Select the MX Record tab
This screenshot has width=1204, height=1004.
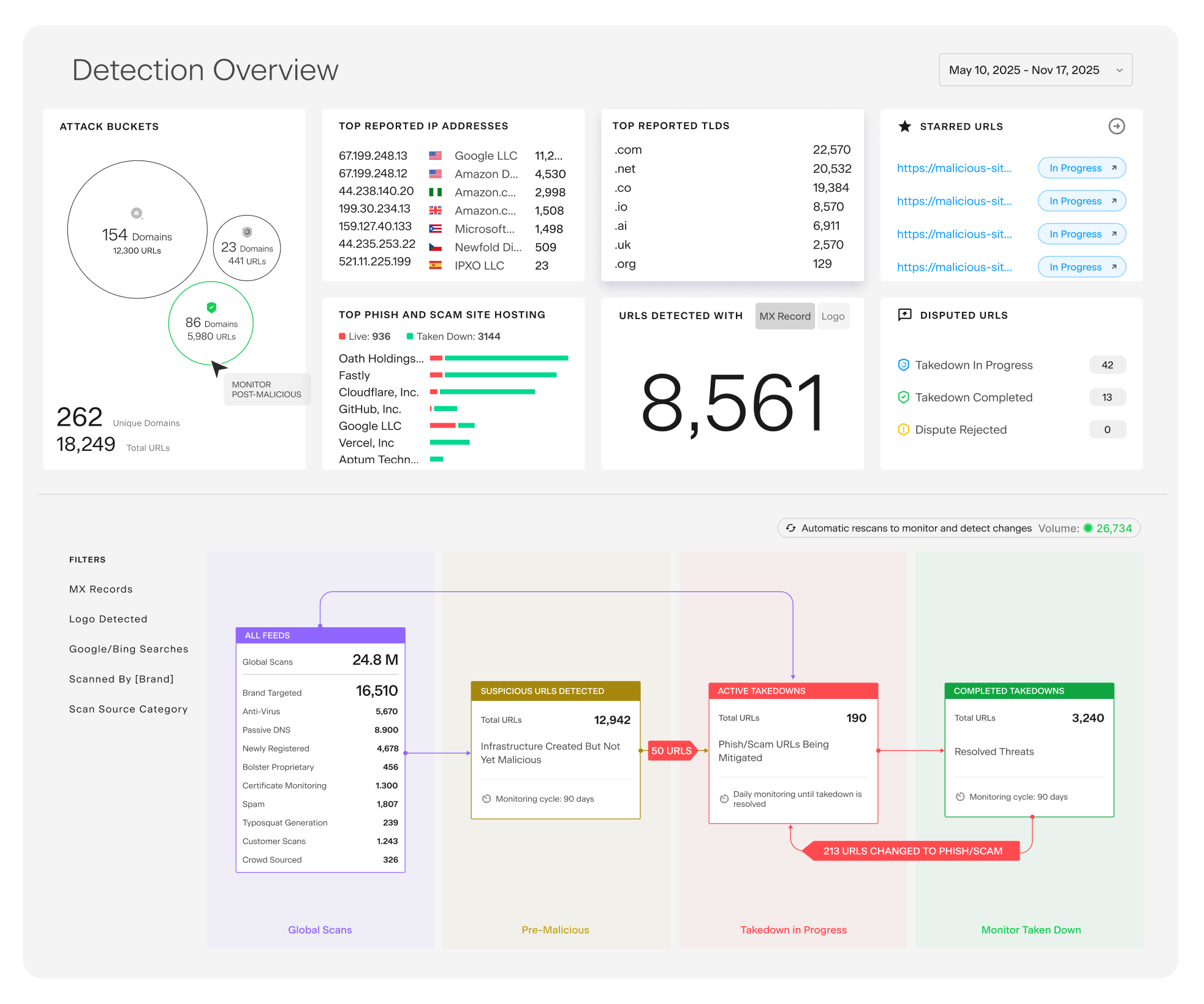point(785,315)
